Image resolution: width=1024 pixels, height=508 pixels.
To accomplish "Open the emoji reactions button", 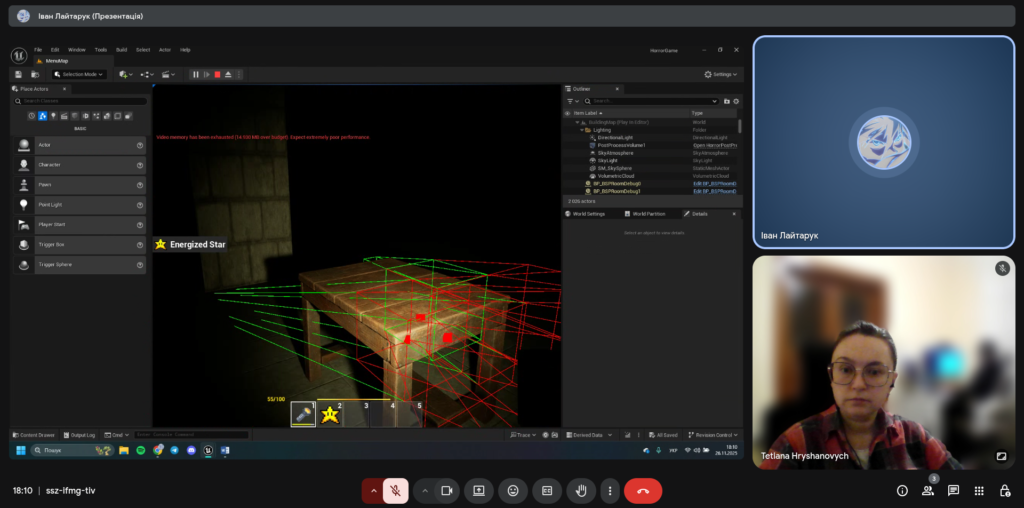I will pyautogui.click(x=513, y=491).
